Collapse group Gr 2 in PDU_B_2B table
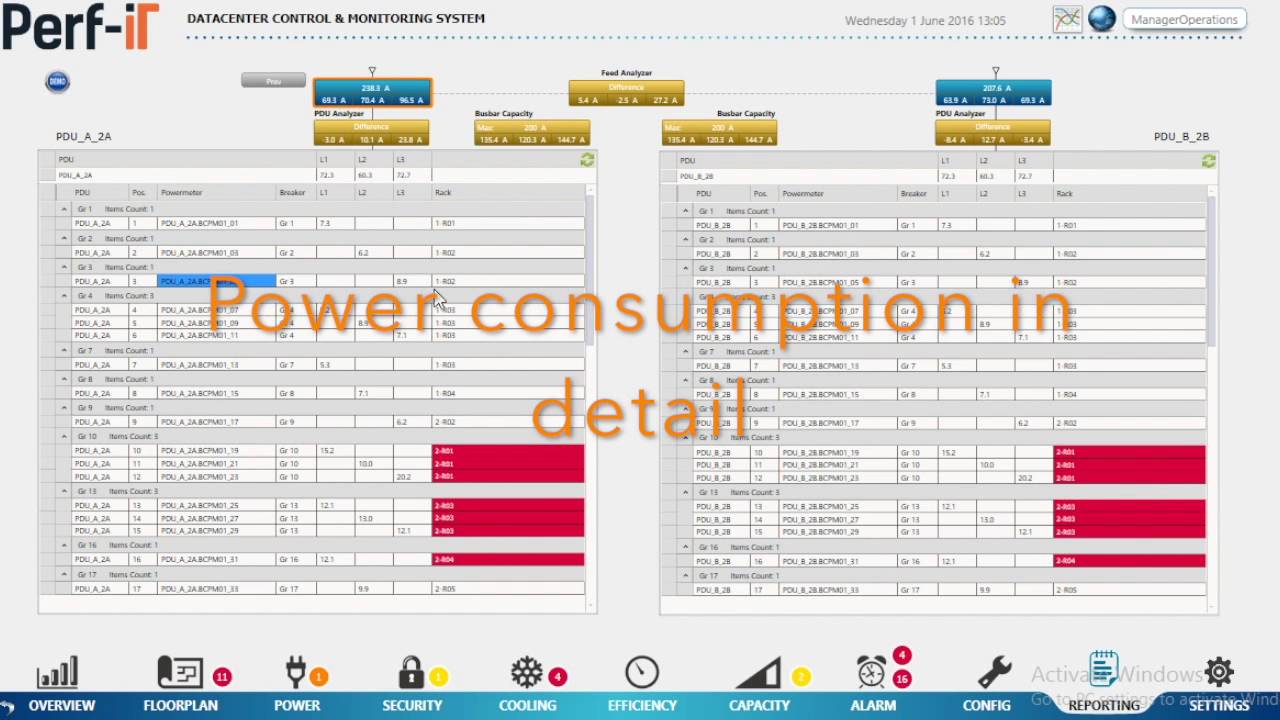Image resolution: width=1280 pixels, height=720 pixels. pos(686,240)
